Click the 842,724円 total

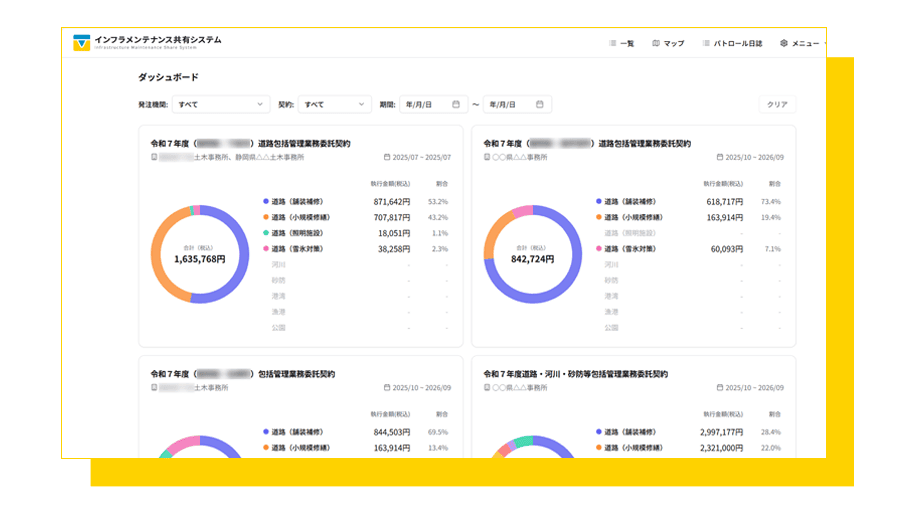coord(533,259)
